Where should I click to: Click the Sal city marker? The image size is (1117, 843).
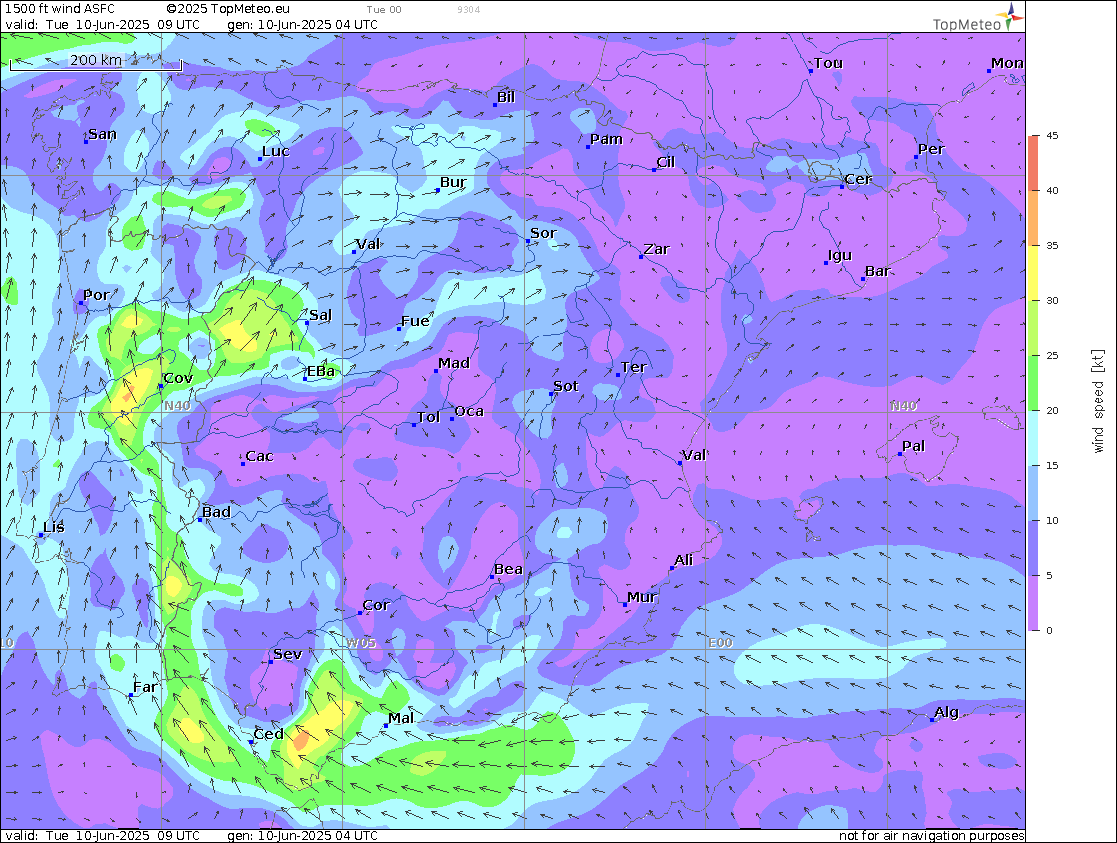click(x=307, y=323)
